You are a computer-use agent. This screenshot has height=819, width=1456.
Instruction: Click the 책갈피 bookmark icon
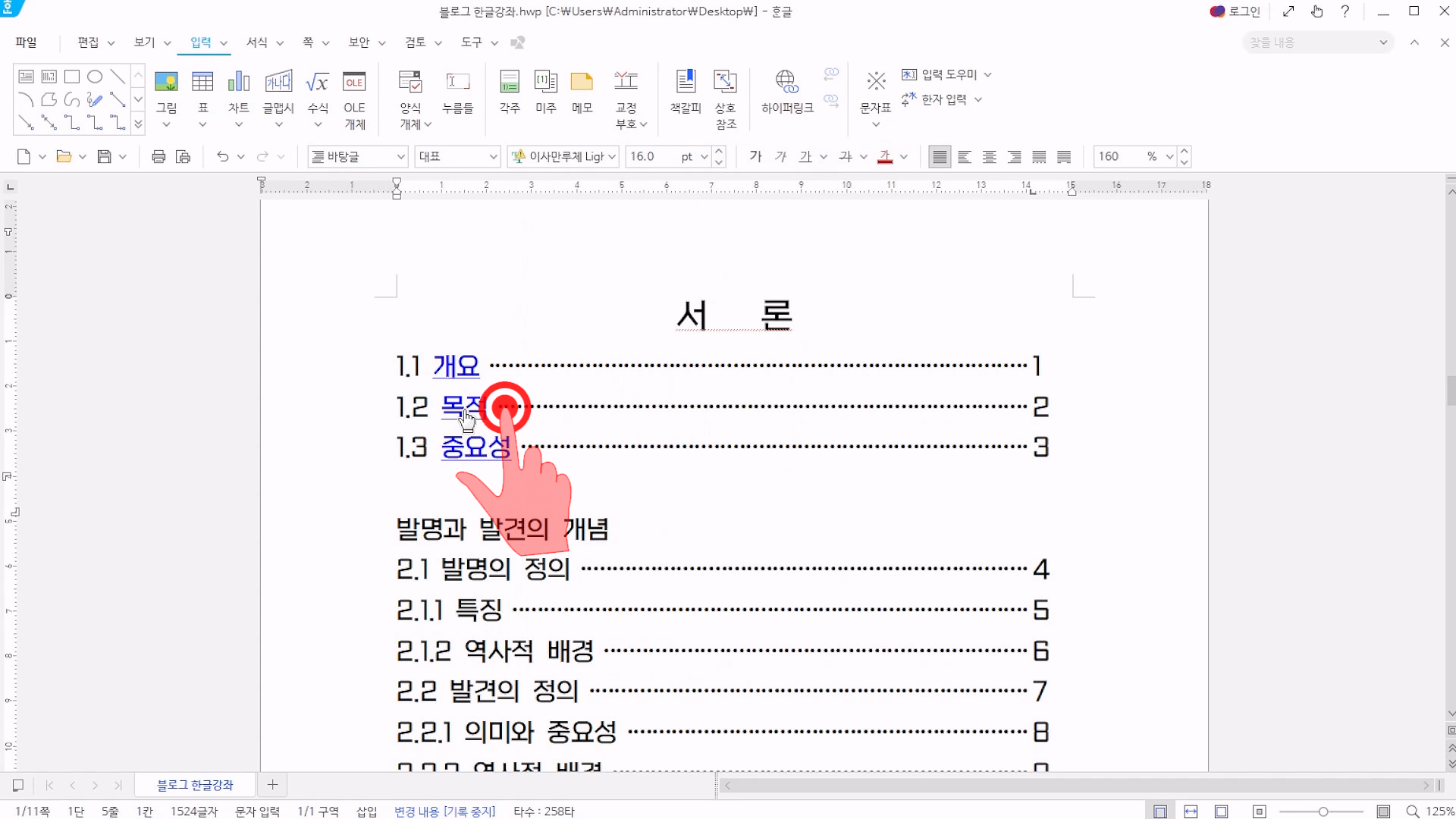coord(686,82)
